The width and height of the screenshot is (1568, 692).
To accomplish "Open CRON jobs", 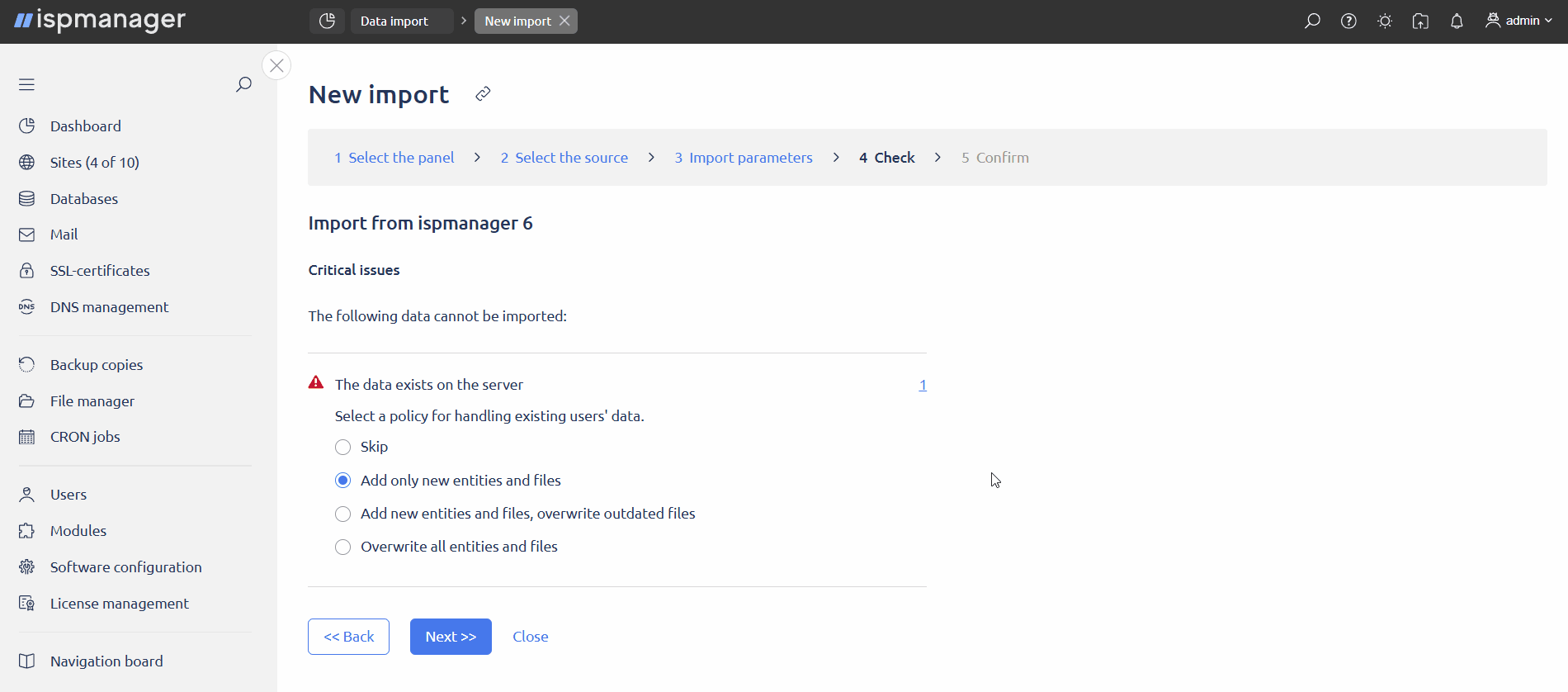I will tap(85, 437).
